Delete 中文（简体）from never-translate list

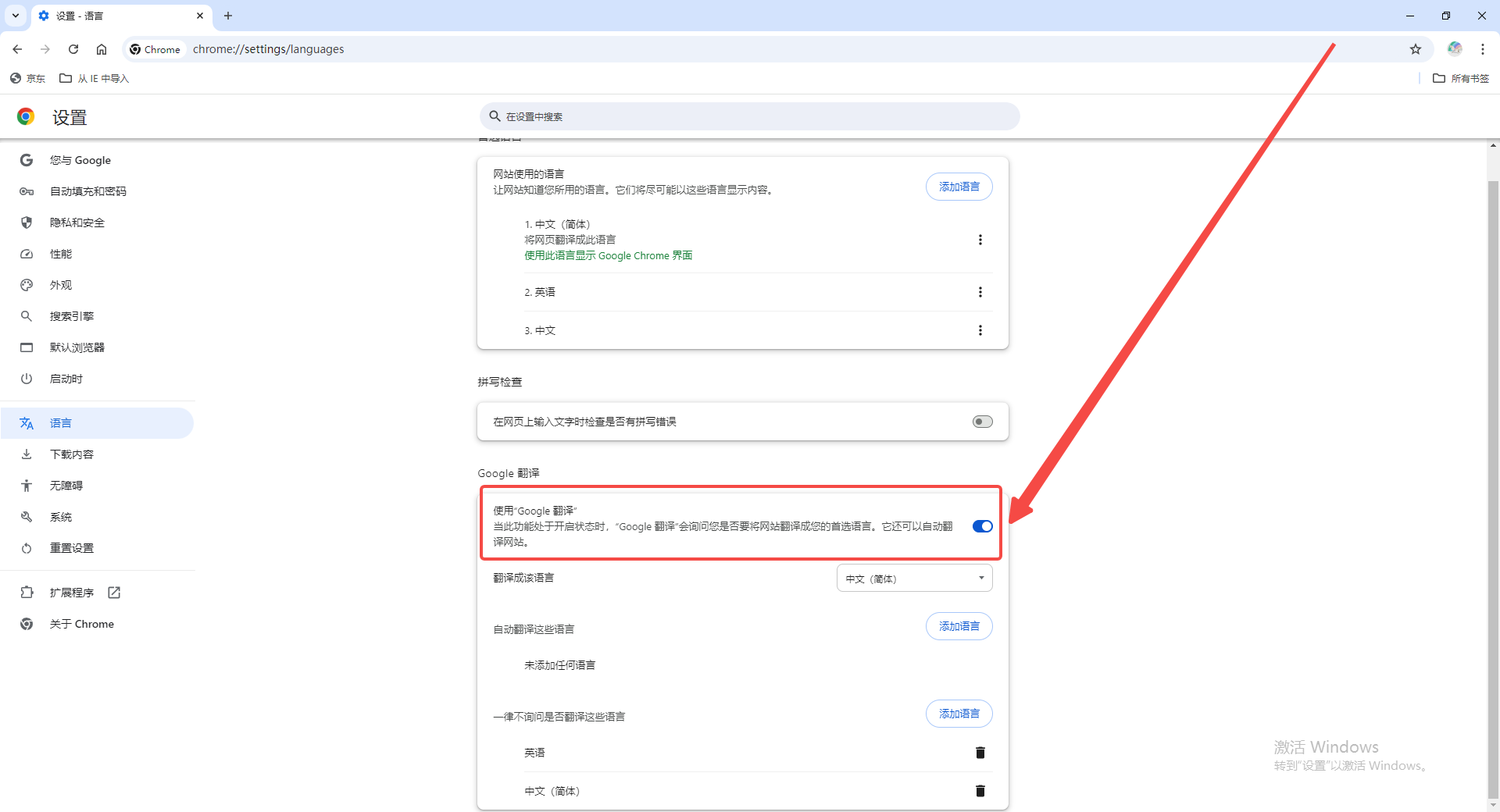tap(980, 791)
